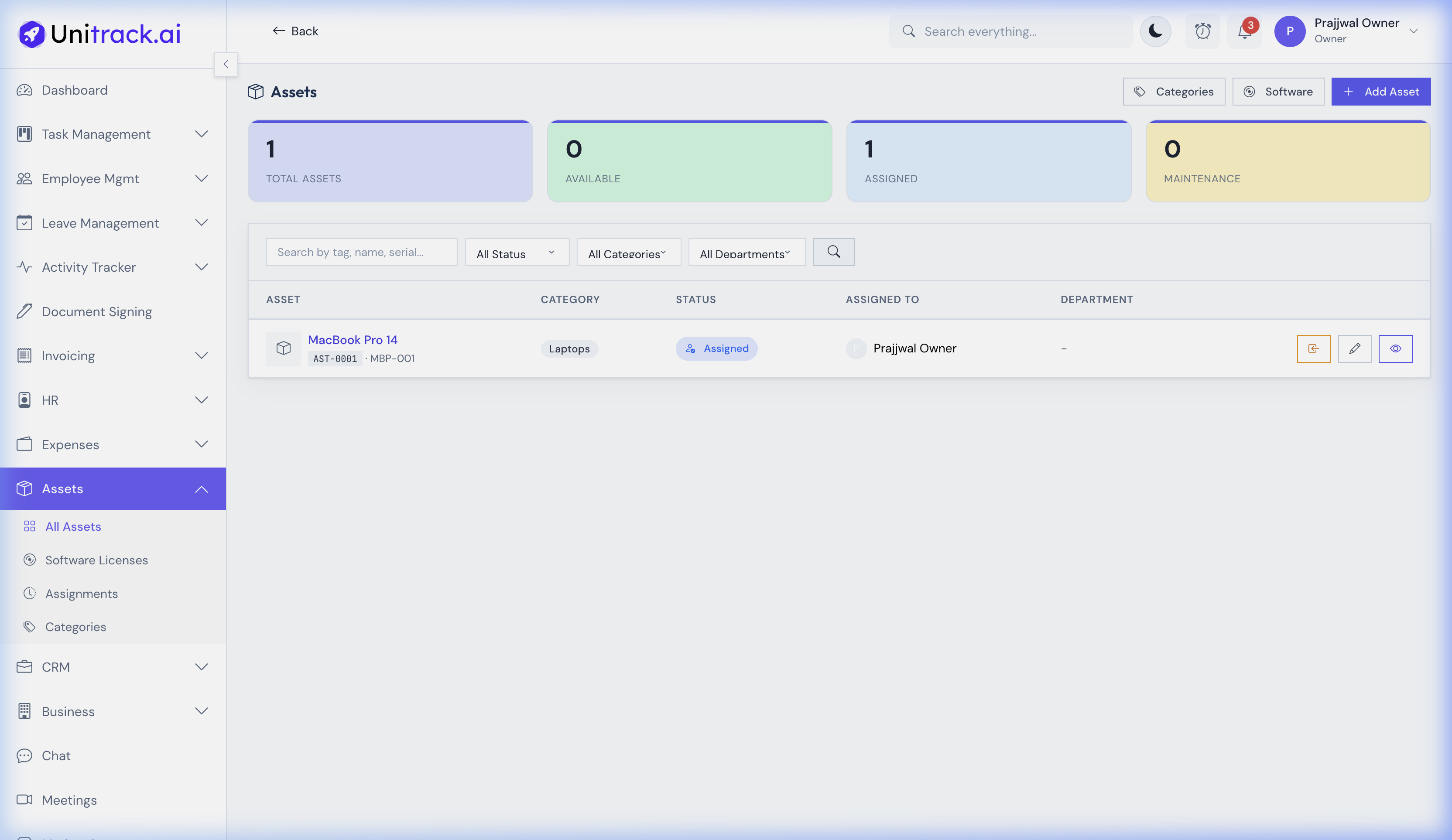This screenshot has width=1452, height=840.
Task: Run the asset search with magnifier icon
Action: (x=833, y=252)
